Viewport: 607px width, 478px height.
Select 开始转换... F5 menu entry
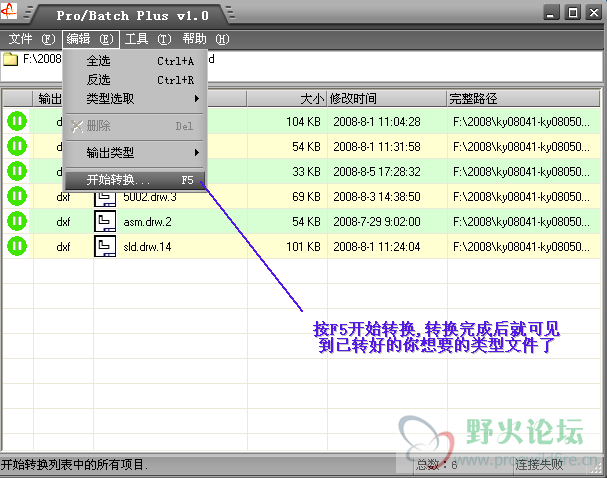135,180
